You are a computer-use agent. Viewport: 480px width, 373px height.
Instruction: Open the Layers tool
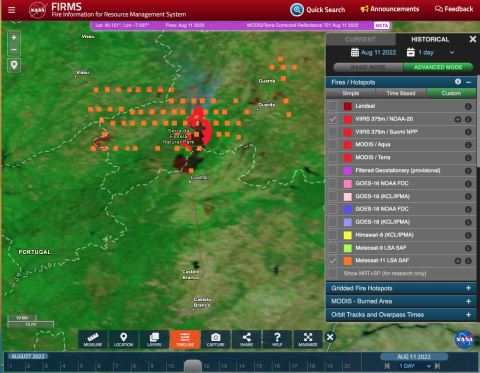pos(154,339)
